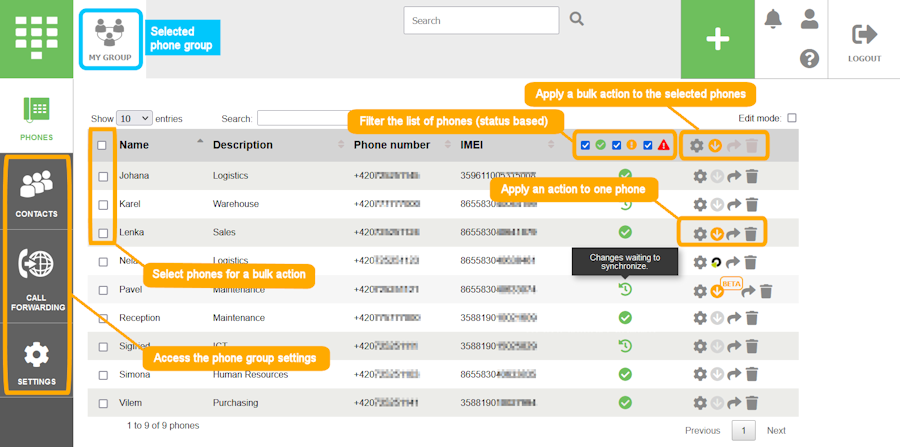Open the help question mark icon

pyautogui.click(x=810, y=59)
